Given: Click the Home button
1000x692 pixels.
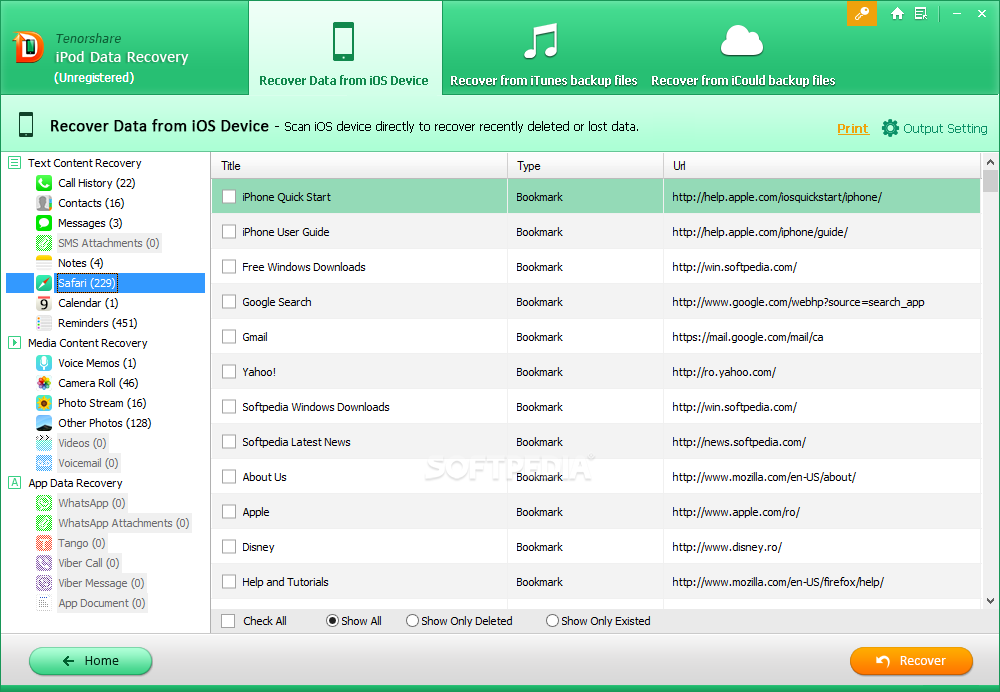Looking at the screenshot, I should 91,661.
